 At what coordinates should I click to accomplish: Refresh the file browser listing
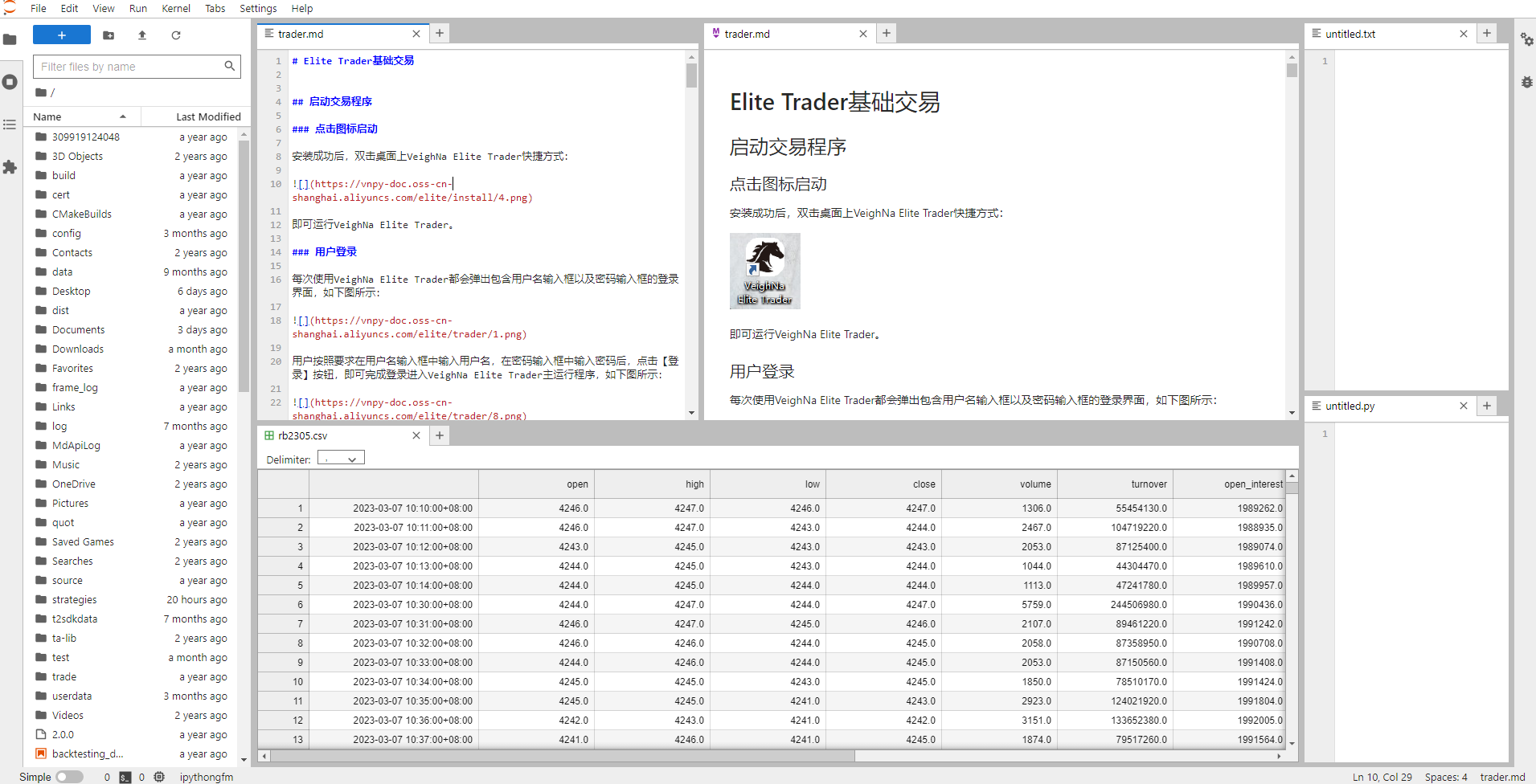click(176, 35)
